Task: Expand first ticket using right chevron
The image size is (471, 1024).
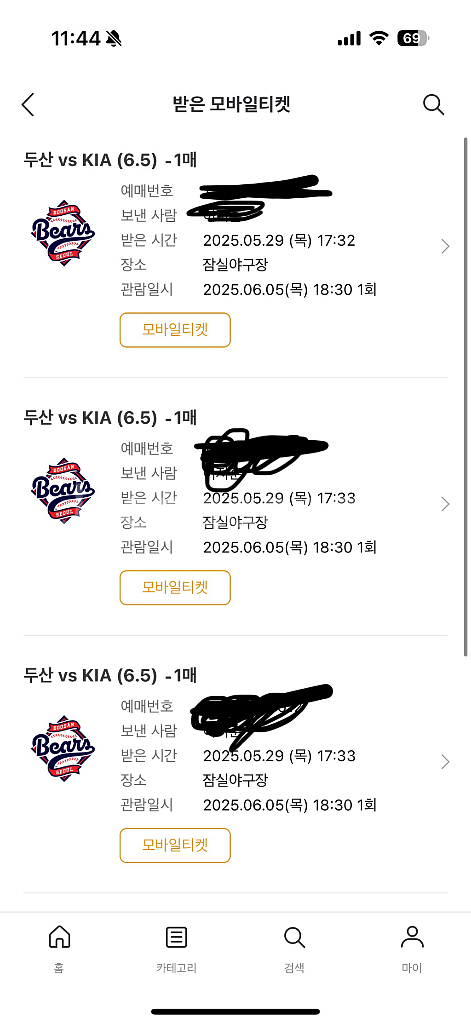Action: (x=445, y=246)
